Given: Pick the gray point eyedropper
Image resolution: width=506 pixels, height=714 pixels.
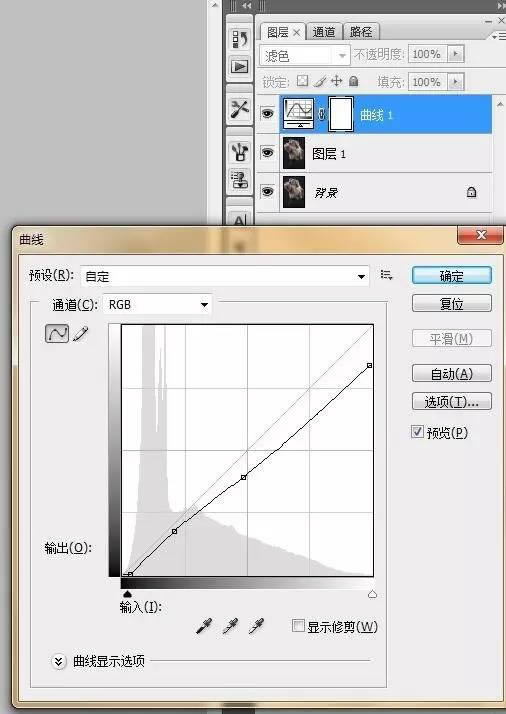Looking at the screenshot, I should [230, 626].
